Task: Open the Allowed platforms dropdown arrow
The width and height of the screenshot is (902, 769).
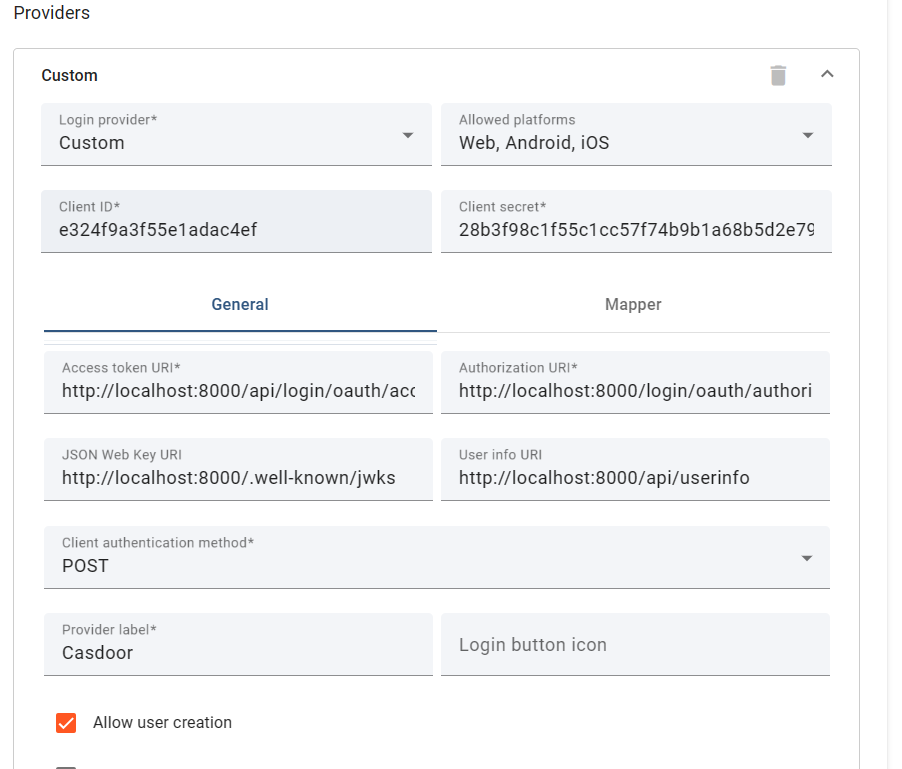Action: tap(808, 134)
